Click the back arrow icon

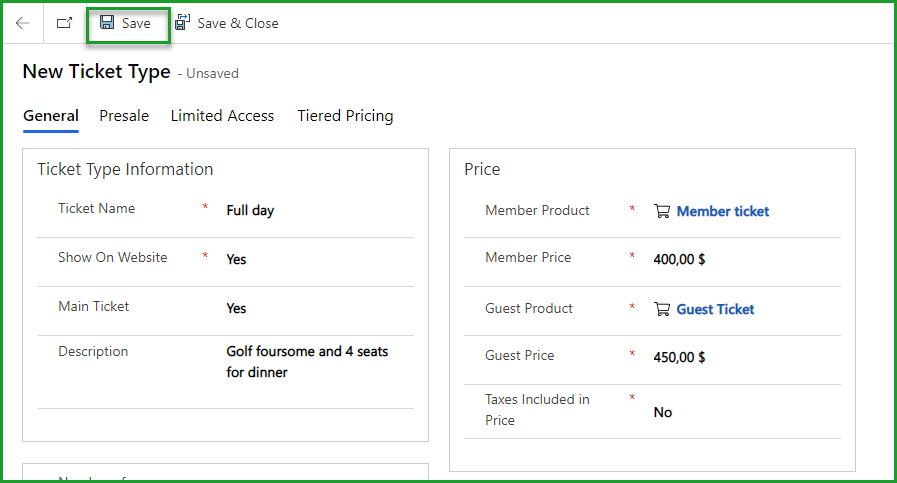[22, 23]
